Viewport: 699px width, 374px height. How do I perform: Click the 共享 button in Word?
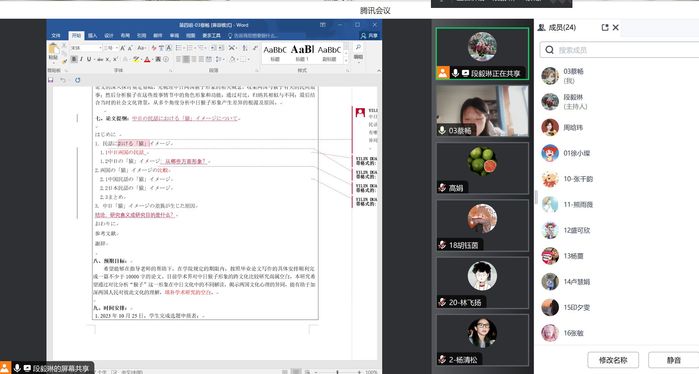pos(369,36)
